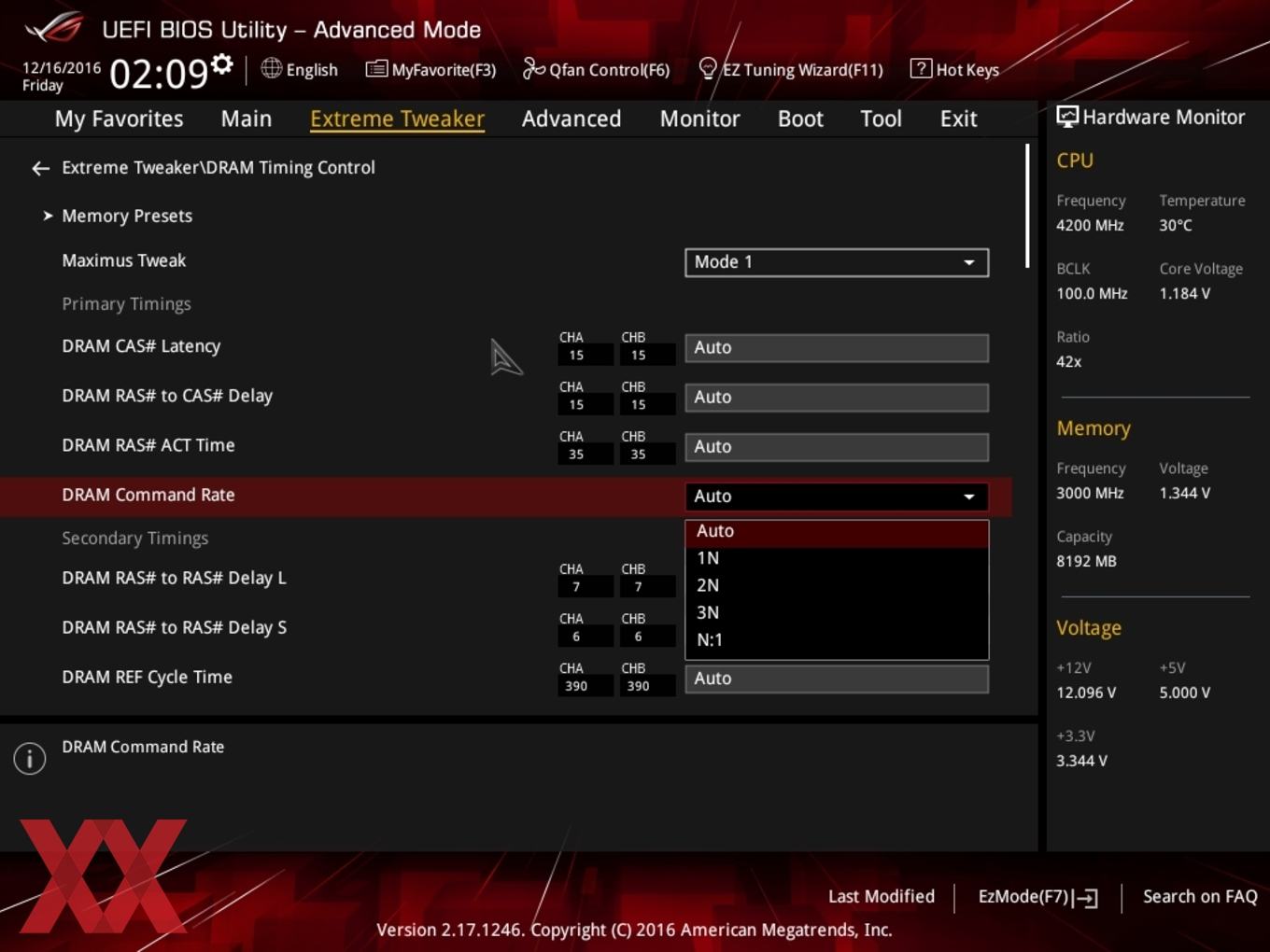Go to the Exit tab
1270x952 pixels.
(x=958, y=119)
